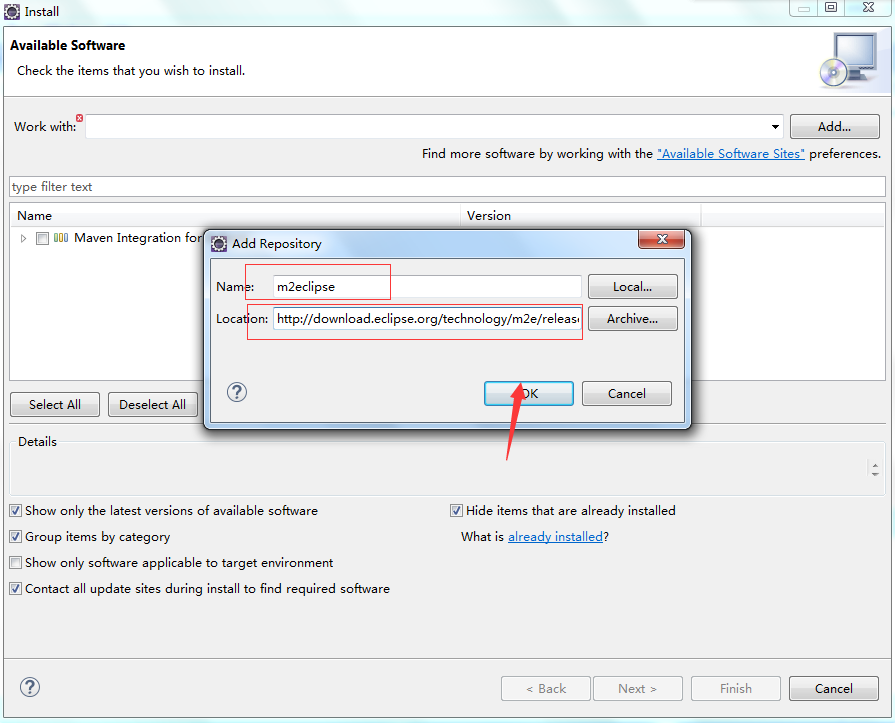This screenshot has height=723, width=895.
Task: Click OK in Add Repository dialog
Action: (529, 393)
